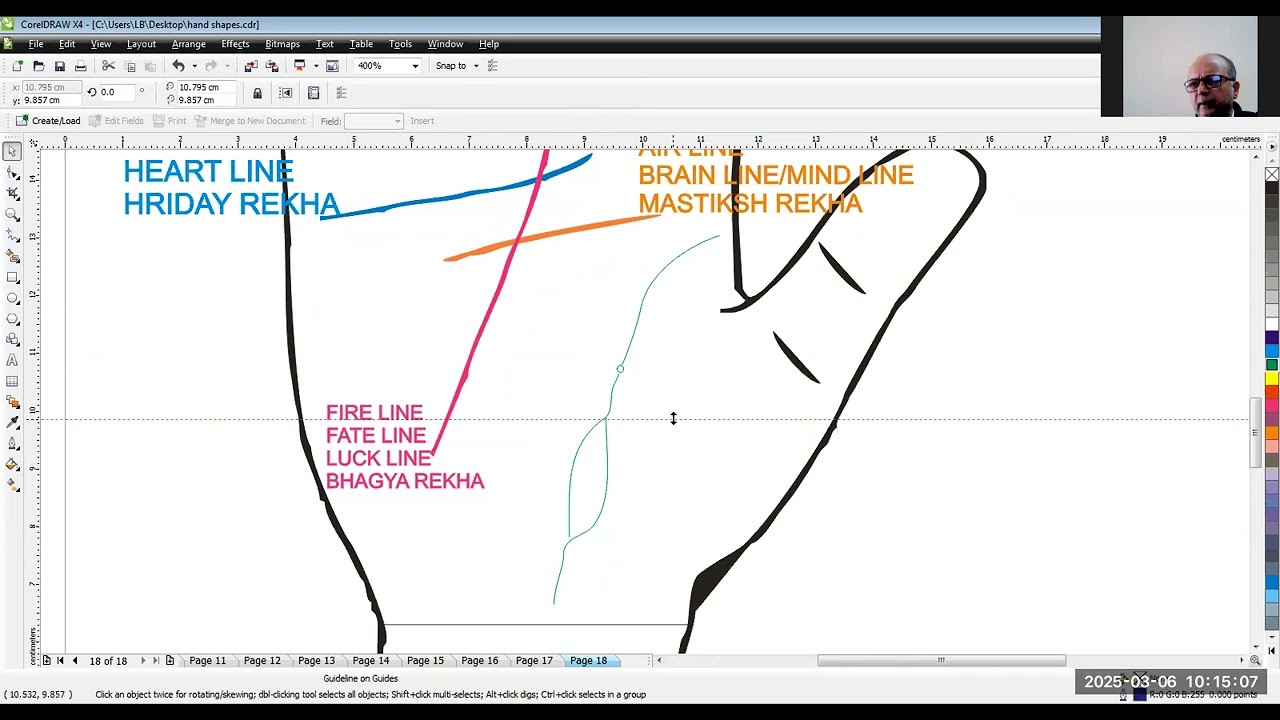Select the Outline Pen tool

pyautogui.click(x=12, y=444)
